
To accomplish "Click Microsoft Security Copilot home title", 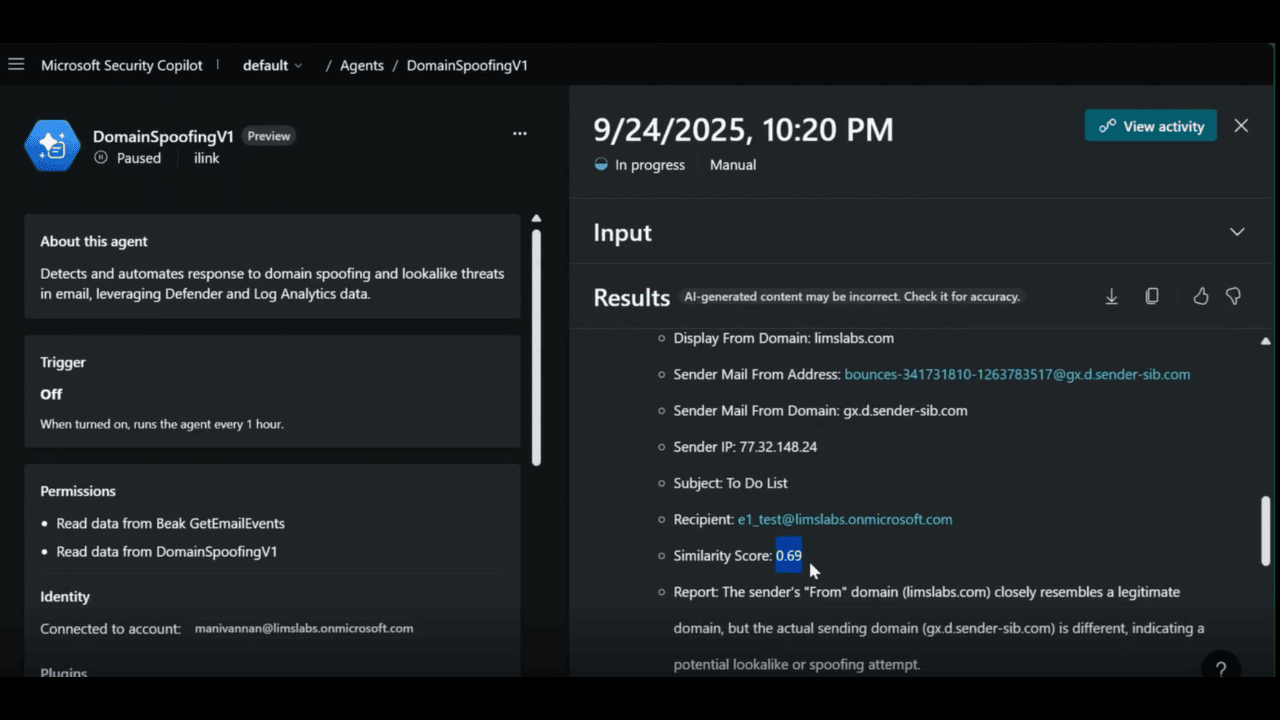I will pyautogui.click(x=122, y=65).
